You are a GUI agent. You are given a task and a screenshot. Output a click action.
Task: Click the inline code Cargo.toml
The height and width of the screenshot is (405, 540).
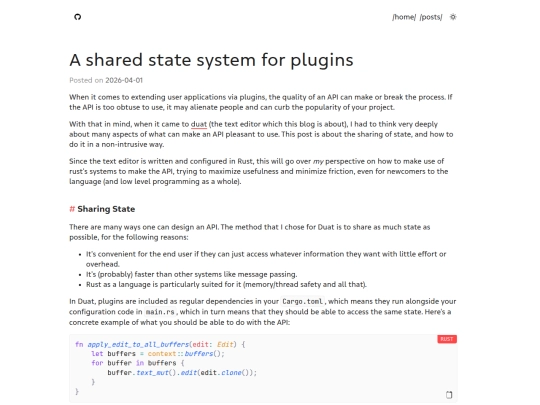click(x=302, y=301)
